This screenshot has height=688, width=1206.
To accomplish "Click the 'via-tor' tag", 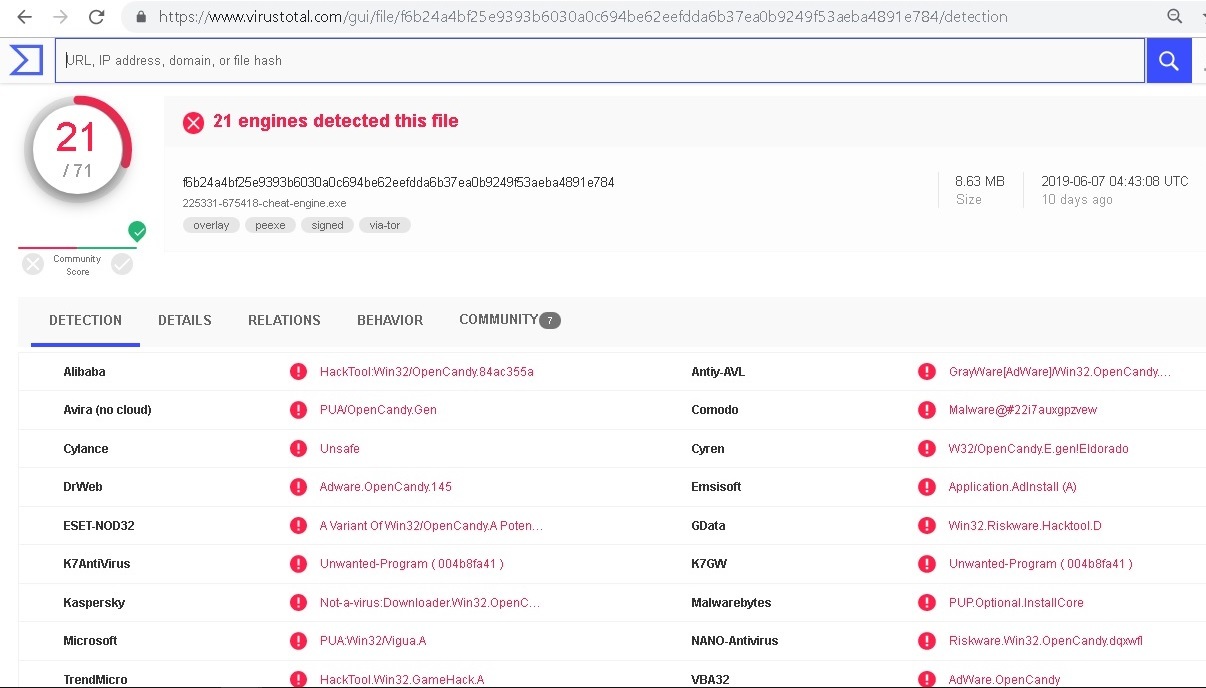I will pos(385,225).
